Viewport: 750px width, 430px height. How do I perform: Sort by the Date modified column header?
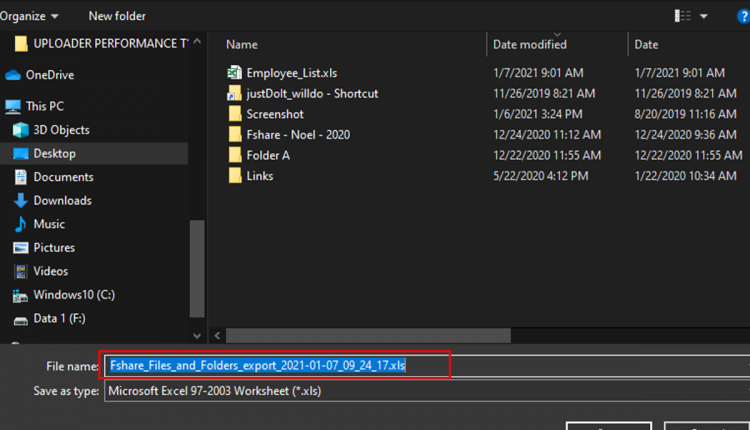click(529, 44)
